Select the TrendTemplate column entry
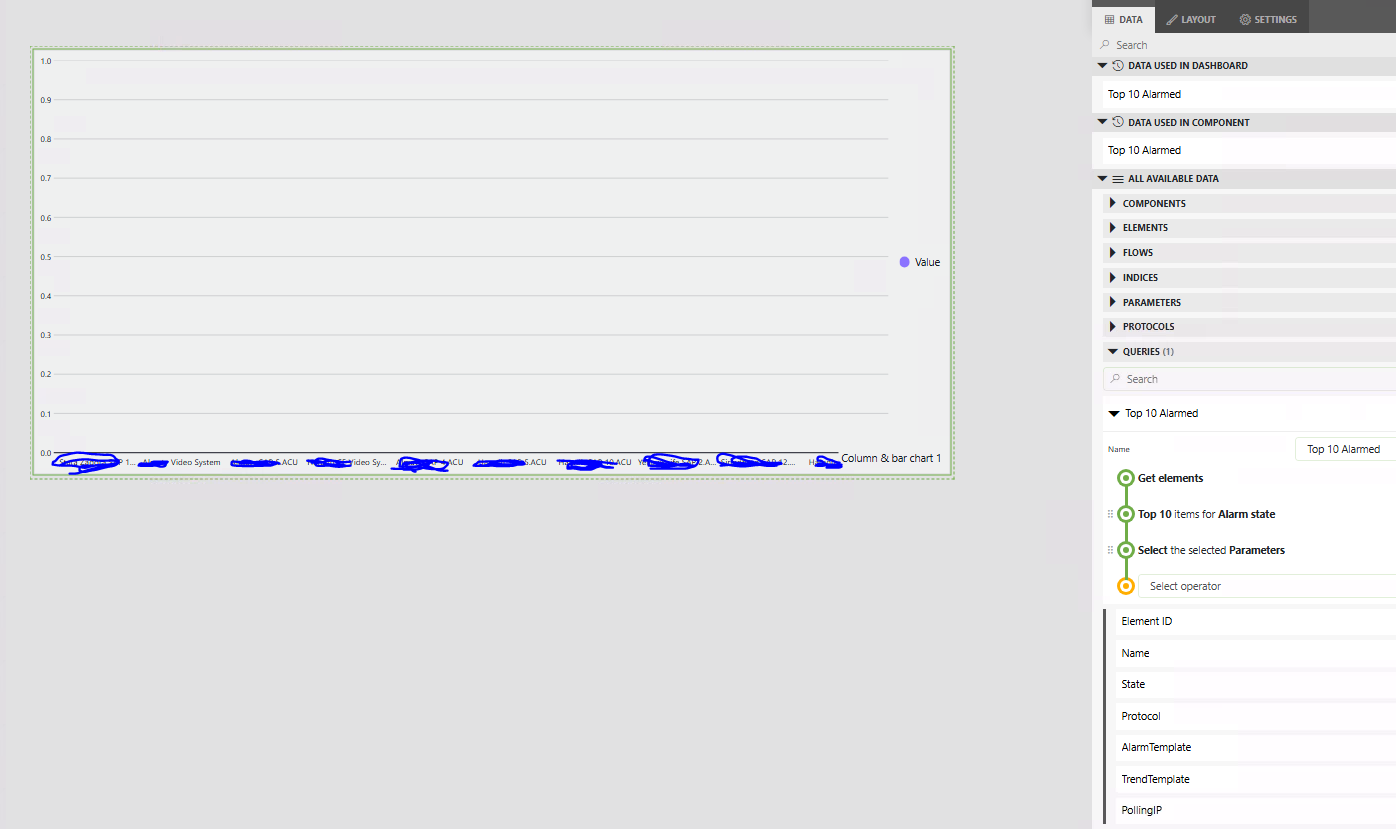 [1256, 779]
